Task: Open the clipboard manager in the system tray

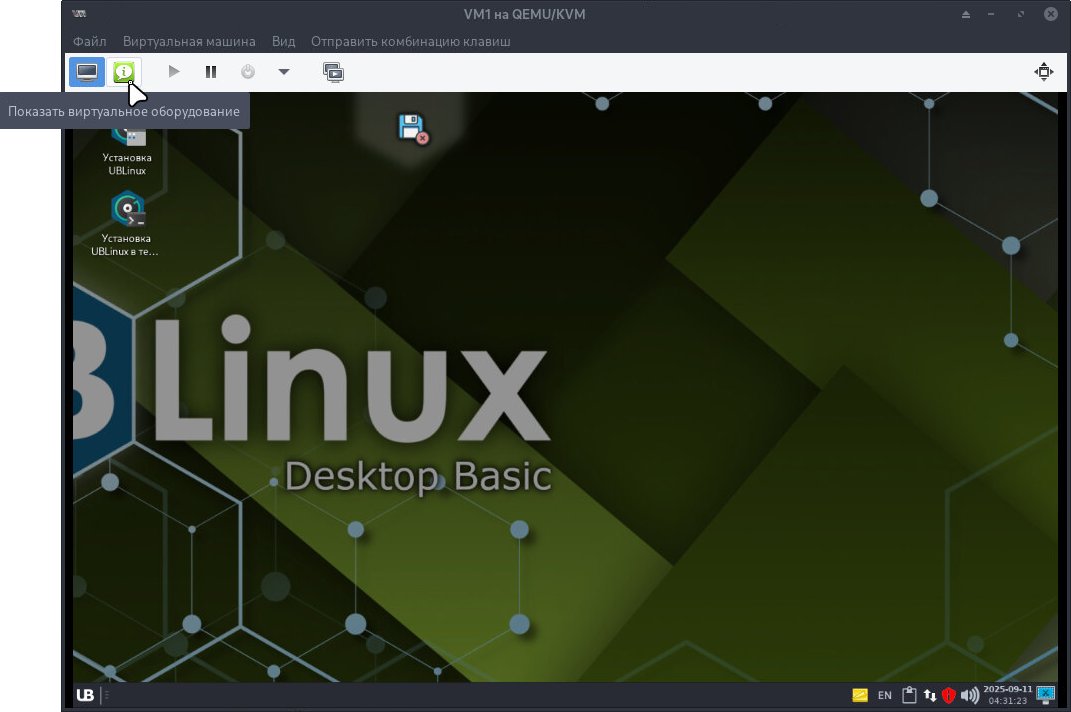Action: (909, 694)
